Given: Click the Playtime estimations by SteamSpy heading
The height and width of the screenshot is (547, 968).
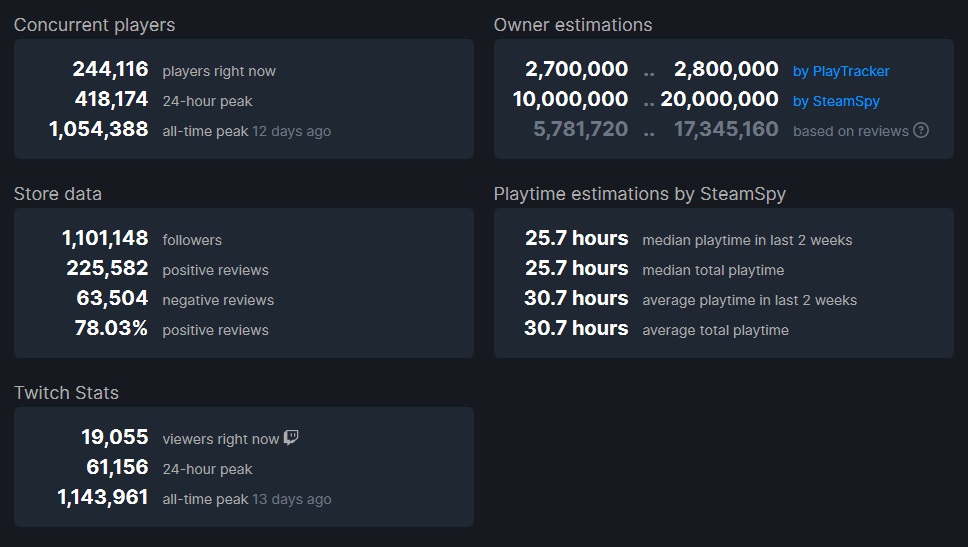Looking at the screenshot, I should (640, 194).
